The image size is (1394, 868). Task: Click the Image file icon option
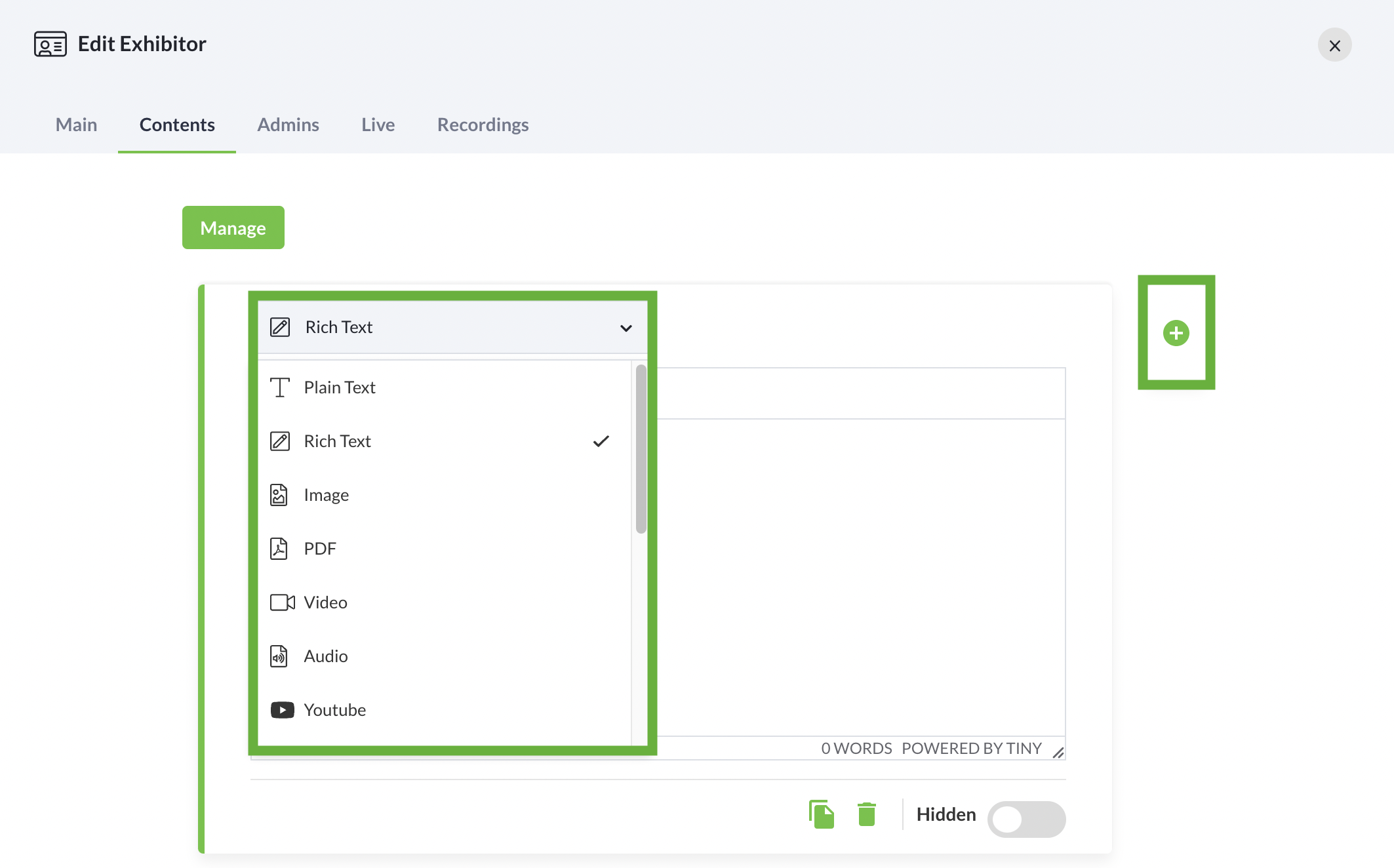[x=279, y=495]
